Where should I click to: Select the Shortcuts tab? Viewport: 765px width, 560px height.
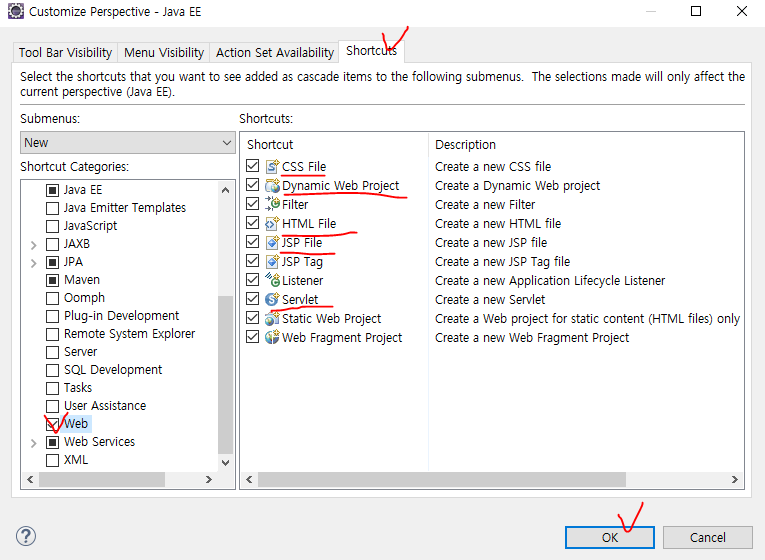pyautogui.click(x=371, y=51)
